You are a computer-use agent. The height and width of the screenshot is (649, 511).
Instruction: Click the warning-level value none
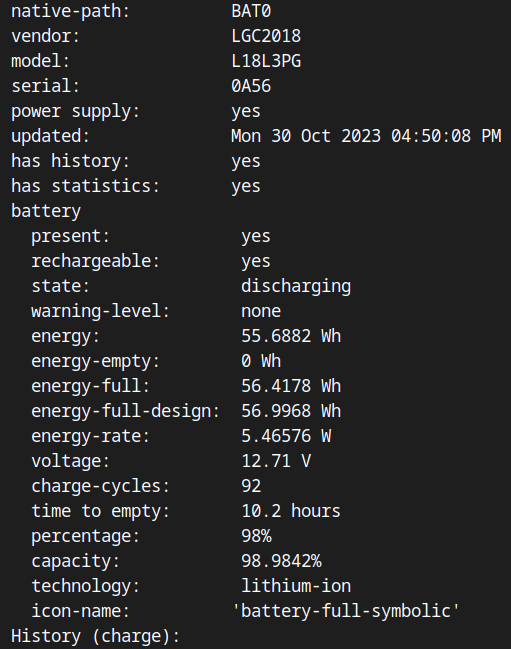(261, 311)
